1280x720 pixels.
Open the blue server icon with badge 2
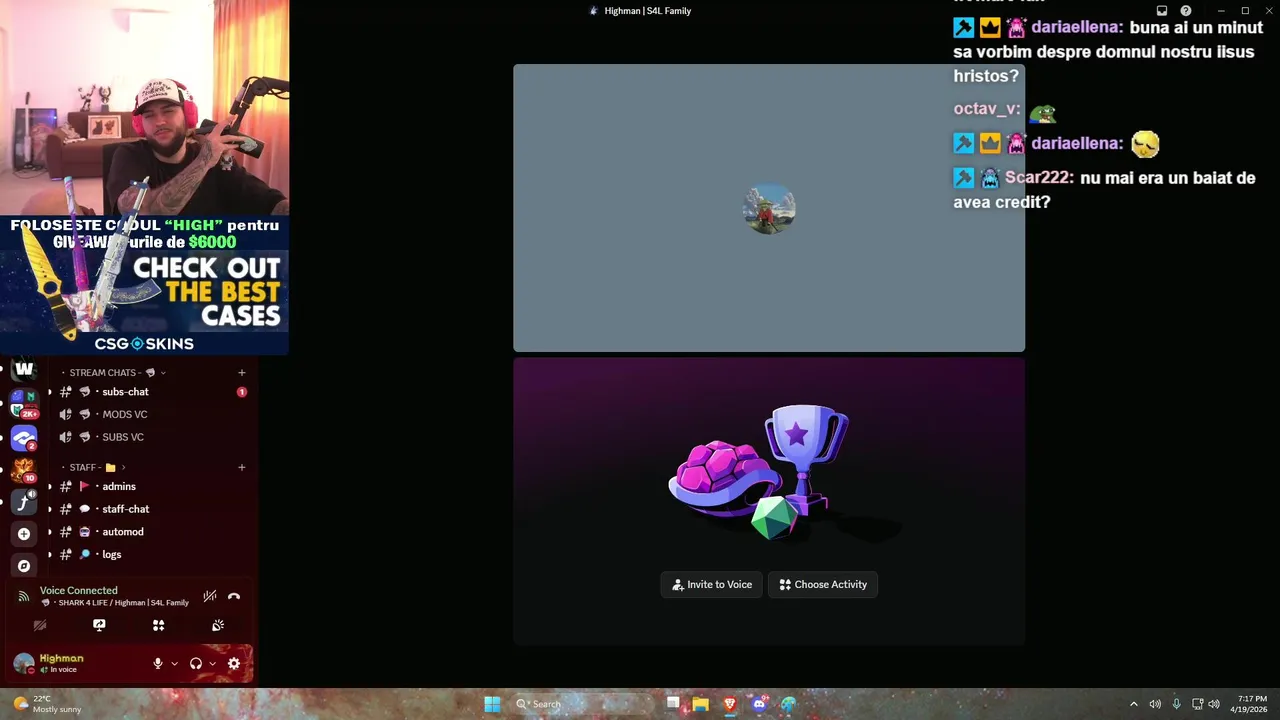pos(24,438)
